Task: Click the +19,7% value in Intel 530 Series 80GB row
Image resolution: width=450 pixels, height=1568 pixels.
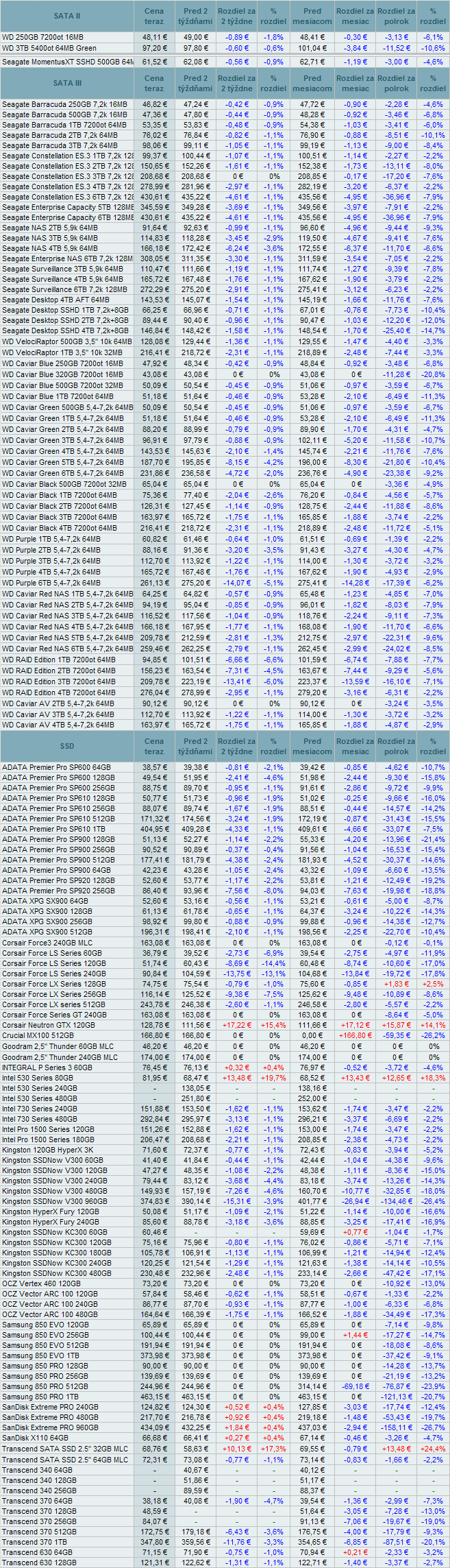Action: point(273,1078)
